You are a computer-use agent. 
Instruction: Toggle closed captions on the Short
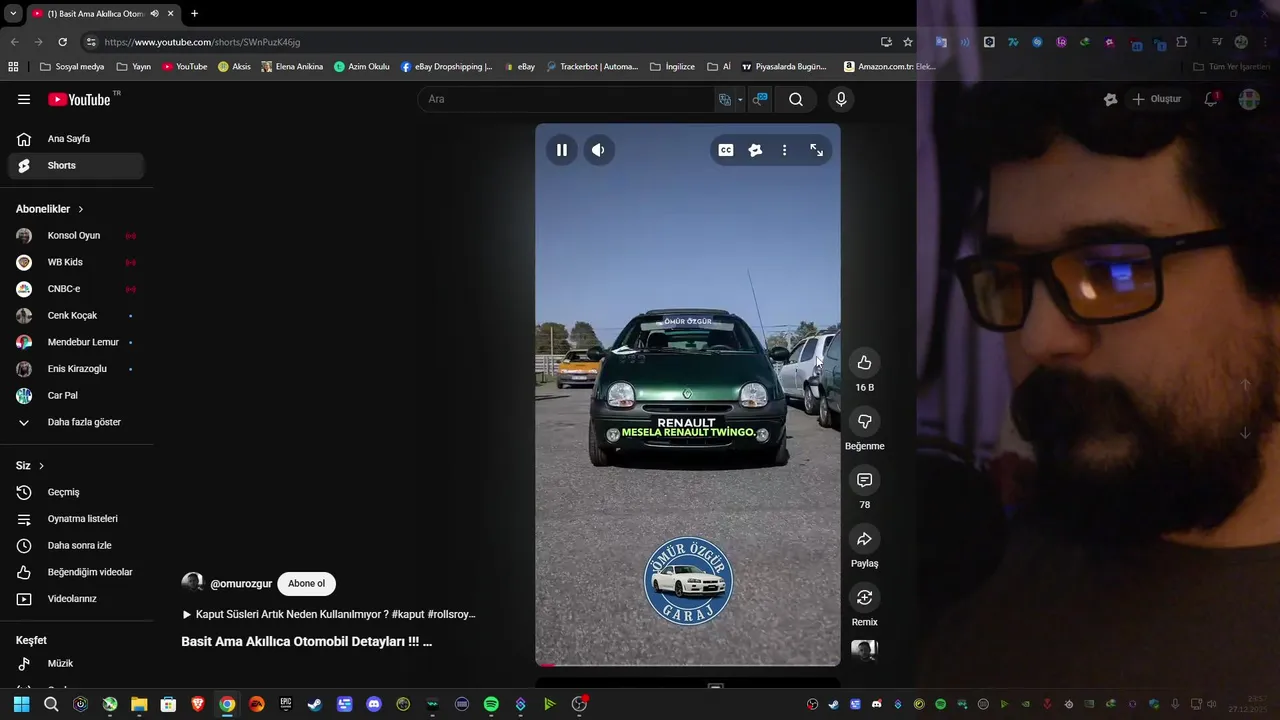tap(726, 150)
